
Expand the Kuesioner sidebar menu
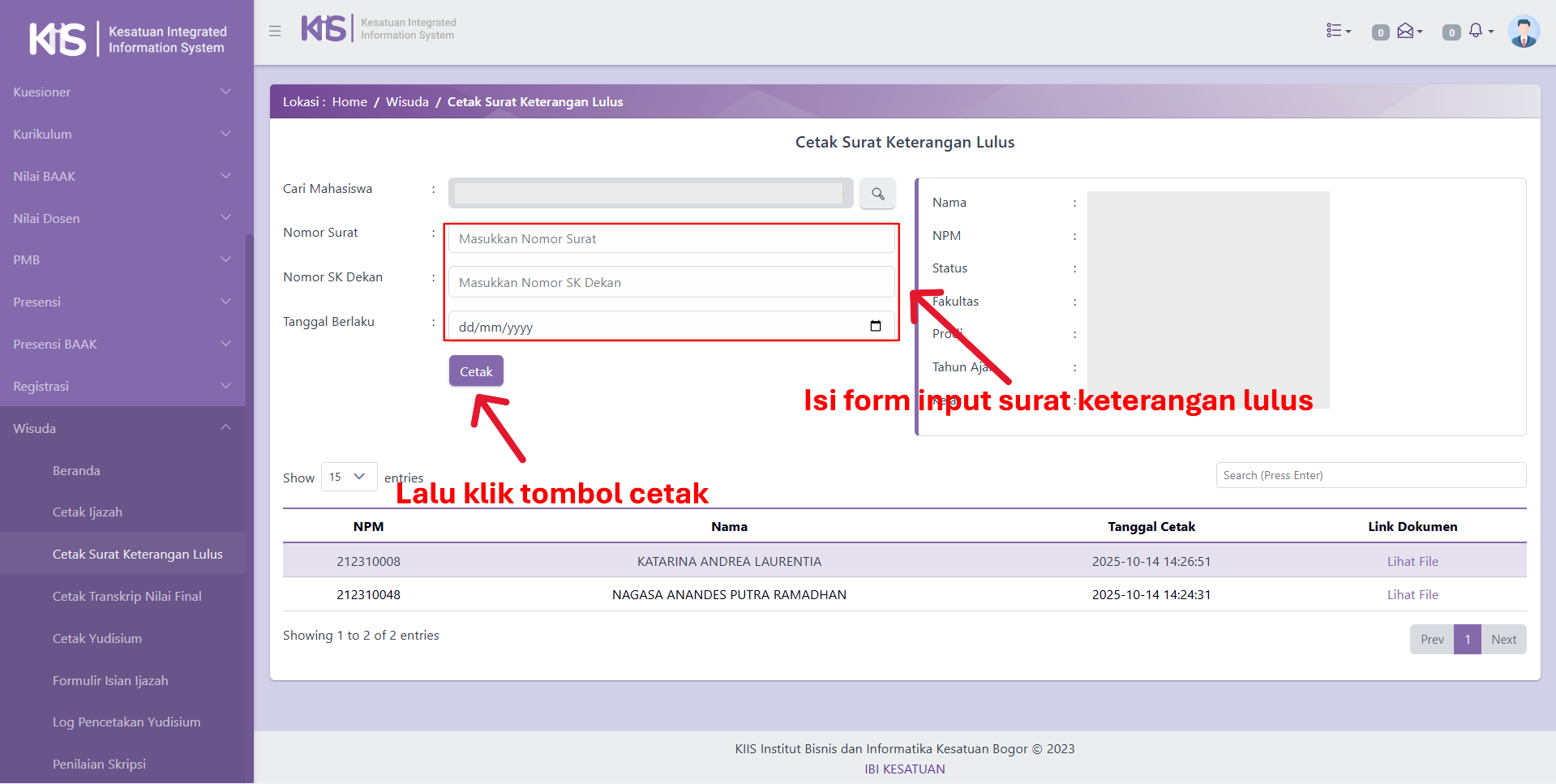tap(122, 92)
